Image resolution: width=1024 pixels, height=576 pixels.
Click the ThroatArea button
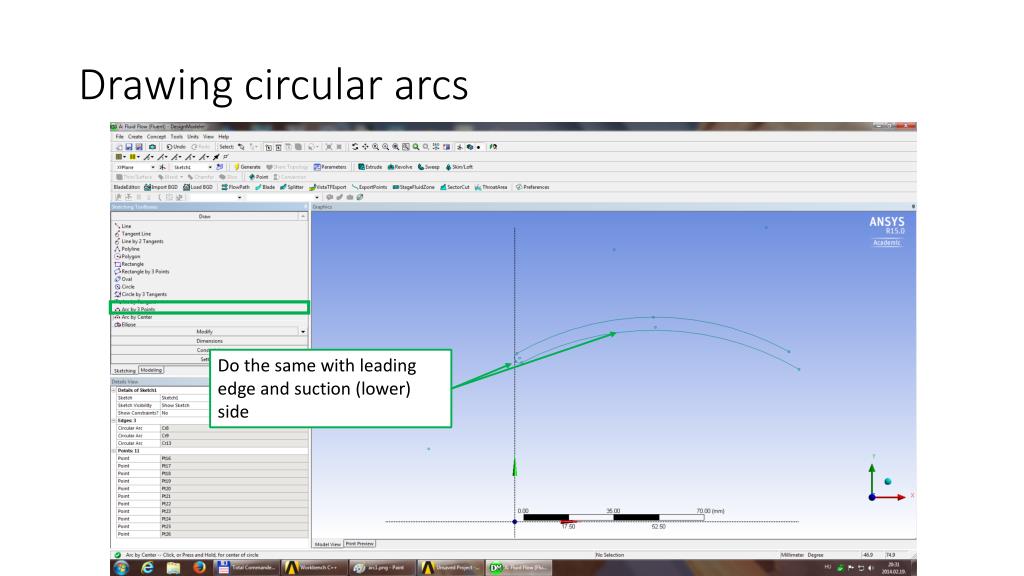click(491, 187)
